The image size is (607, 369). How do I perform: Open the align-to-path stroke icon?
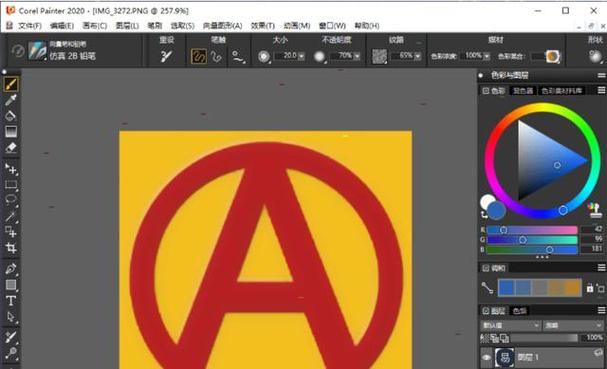(x=238, y=57)
